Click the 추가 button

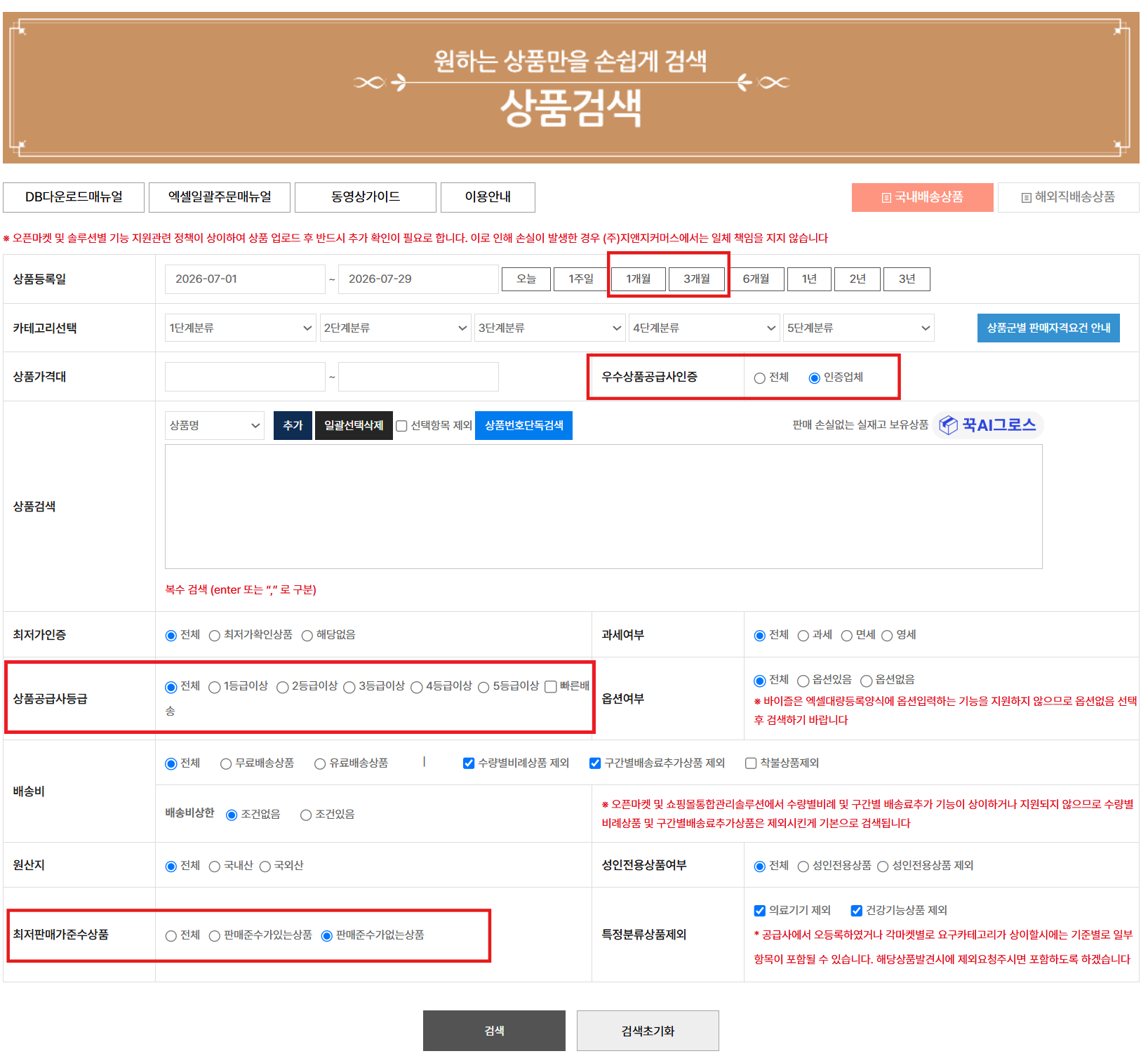293,425
